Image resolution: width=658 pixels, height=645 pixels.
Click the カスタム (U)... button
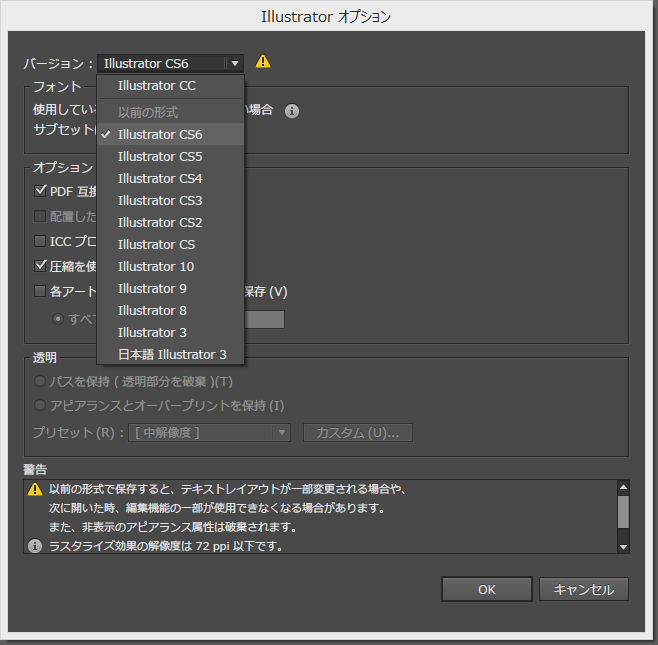point(358,433)
